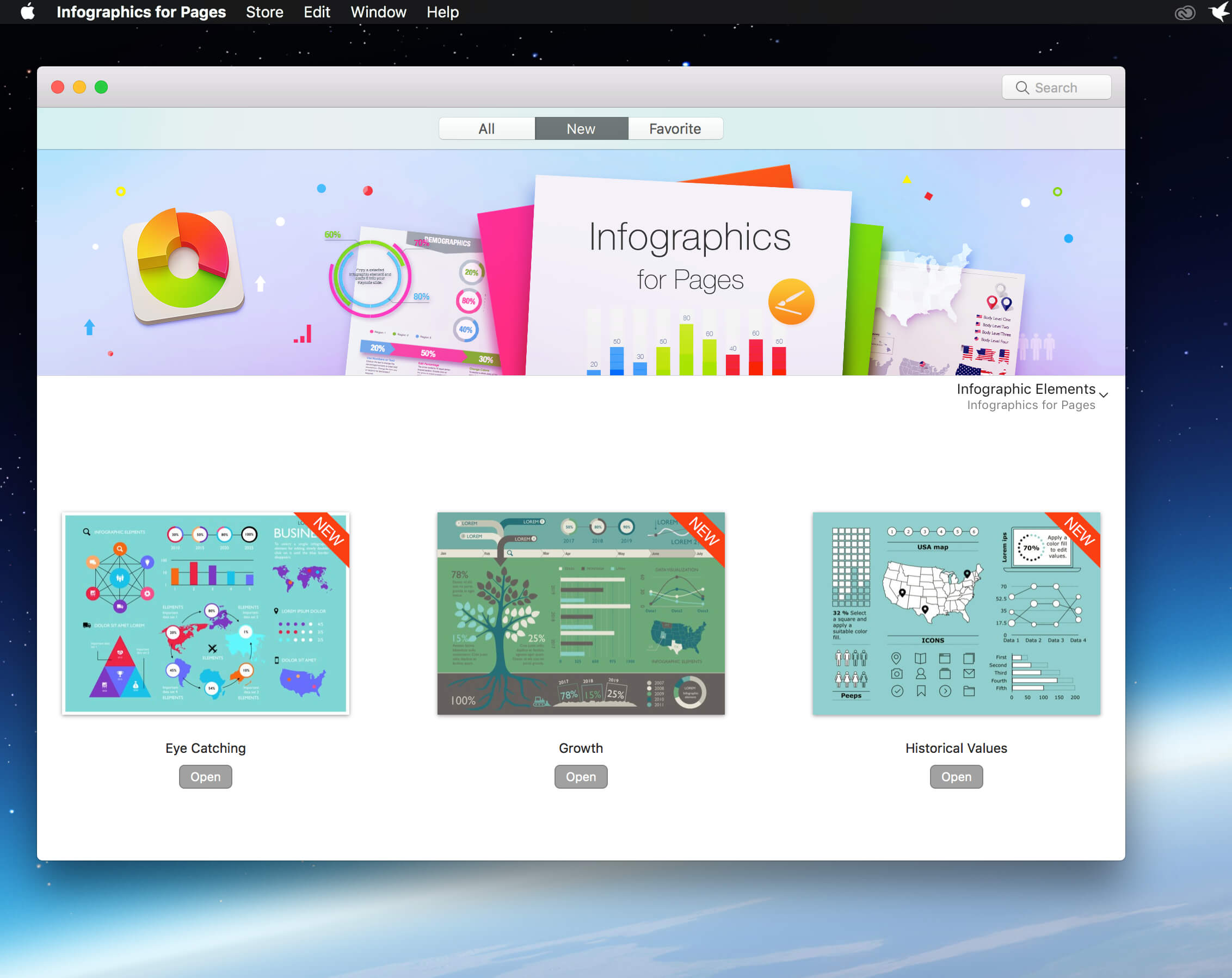Click Open button under Growth
This screenshot has height=978, width=1232.
[x=581, y=776]
